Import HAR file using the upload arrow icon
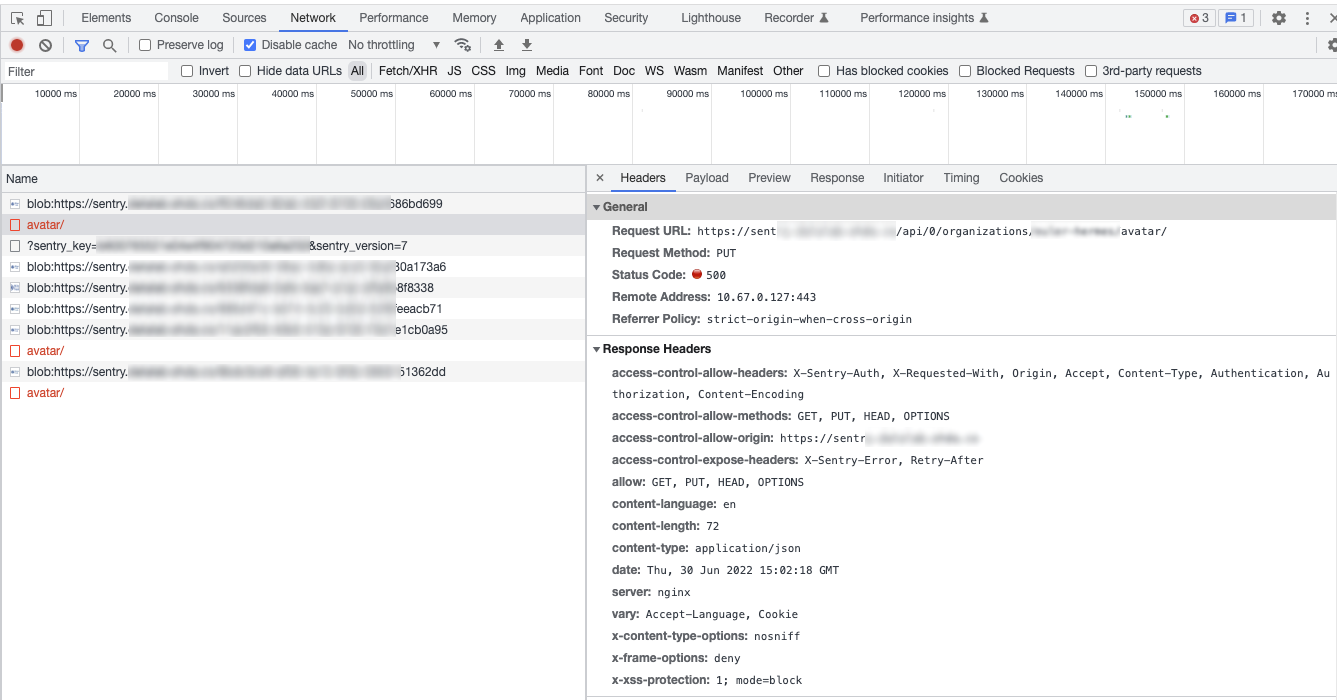Screen dimensions: 1337x700 tap(497, 44)
